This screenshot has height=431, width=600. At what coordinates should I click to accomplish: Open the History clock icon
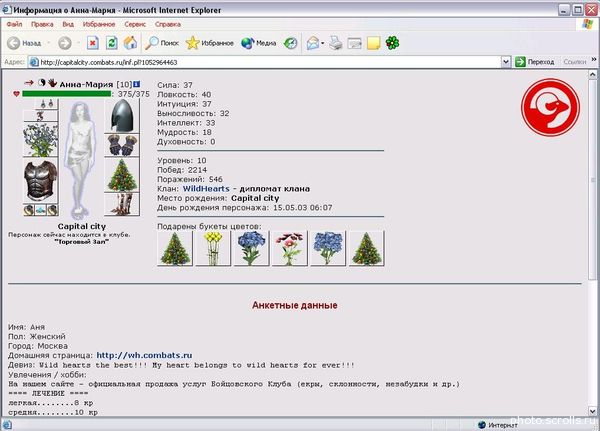290,43
